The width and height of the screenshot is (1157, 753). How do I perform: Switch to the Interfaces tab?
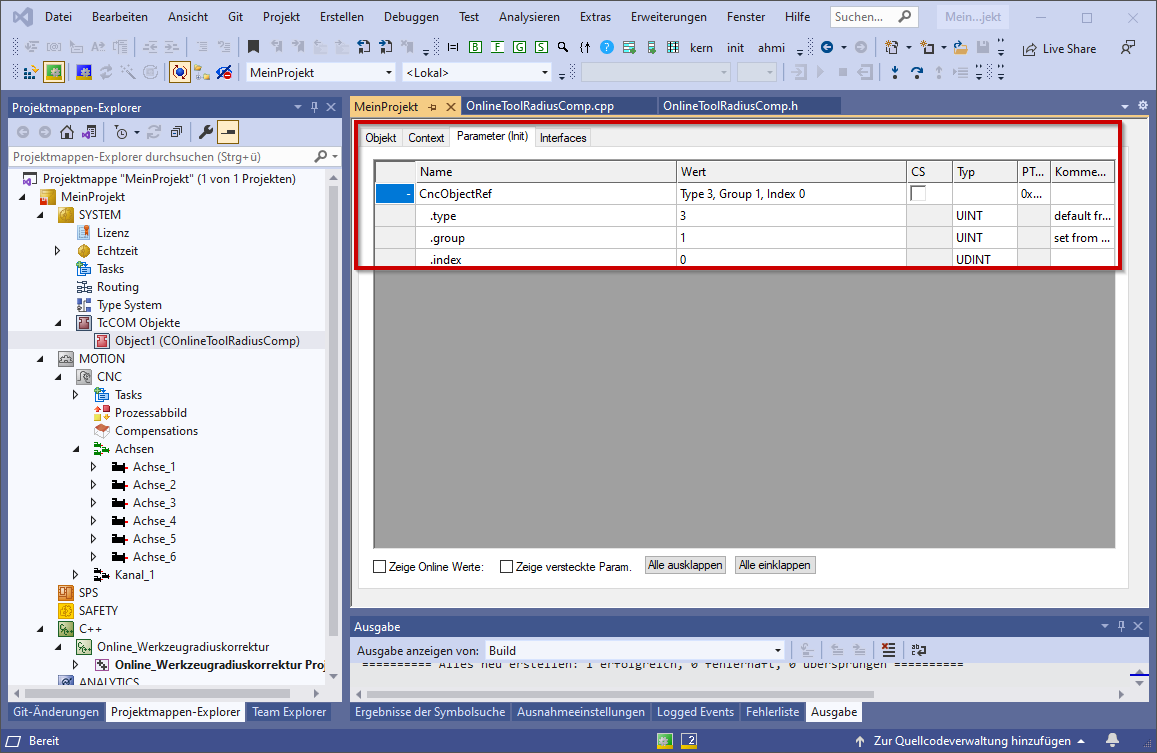tap(563, 137)
